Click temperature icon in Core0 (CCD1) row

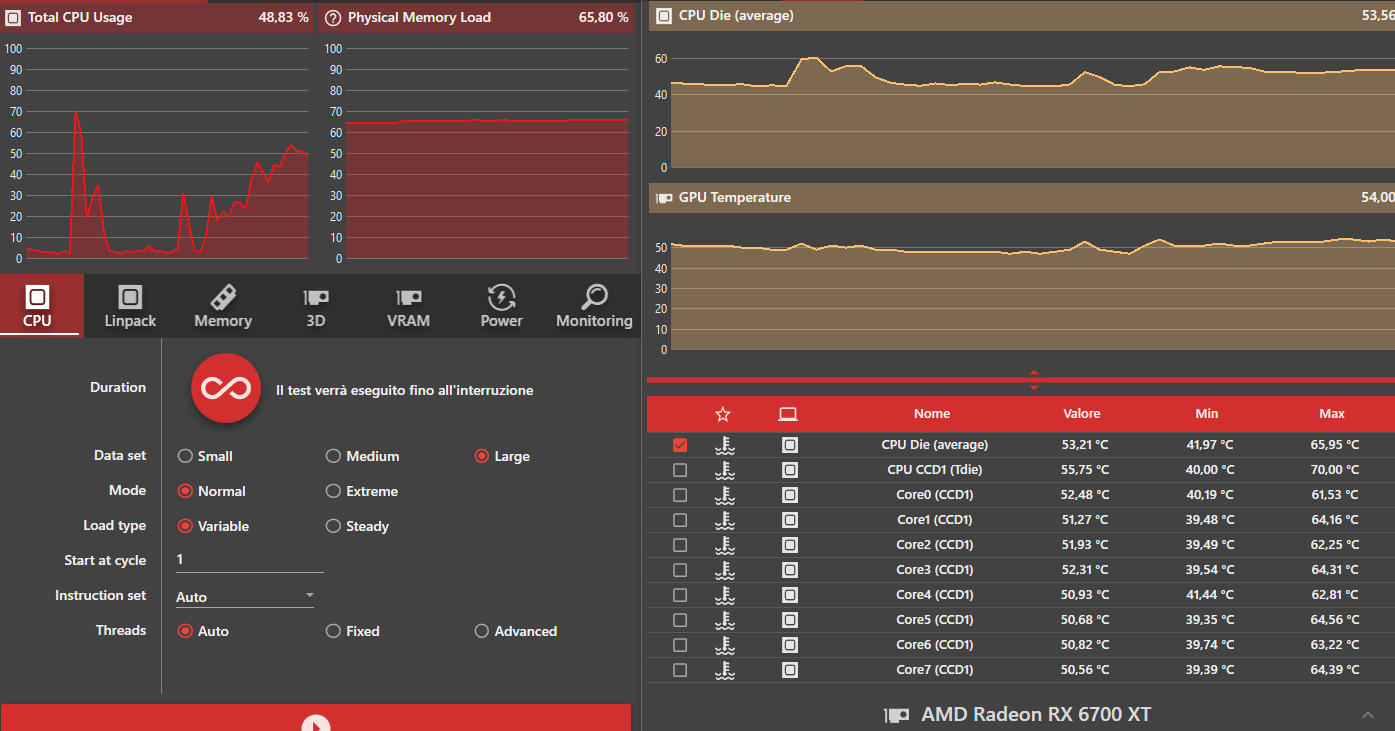pos(725,495)
